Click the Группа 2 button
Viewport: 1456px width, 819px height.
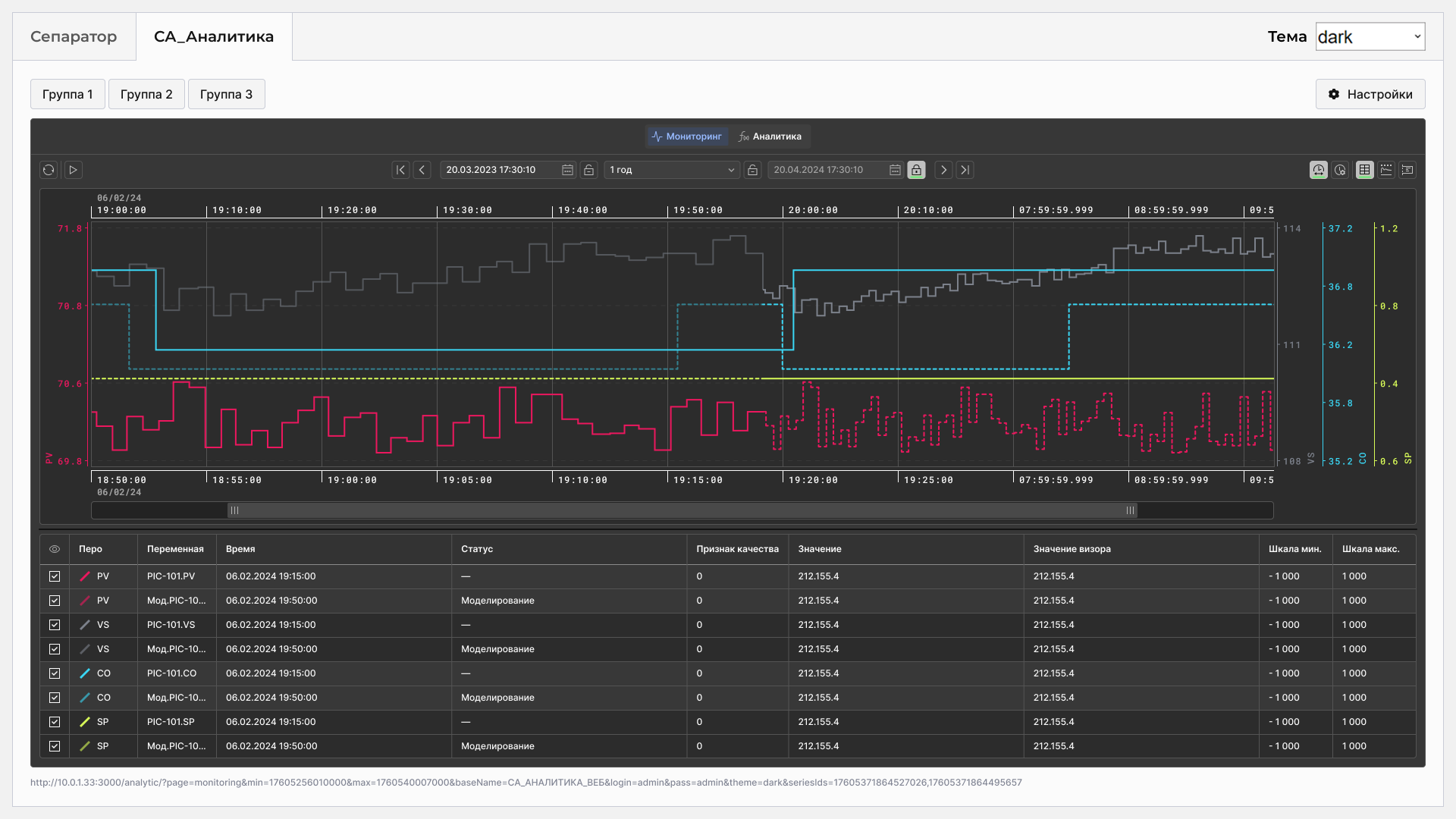tap(146, 94)
